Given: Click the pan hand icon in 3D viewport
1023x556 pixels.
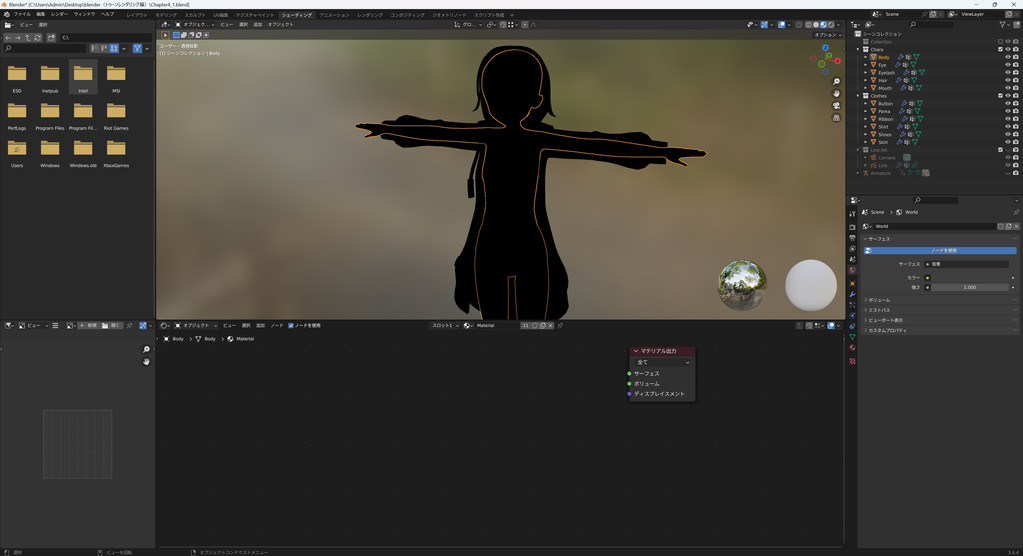Looking at the screenshot, I should (836, 93).
